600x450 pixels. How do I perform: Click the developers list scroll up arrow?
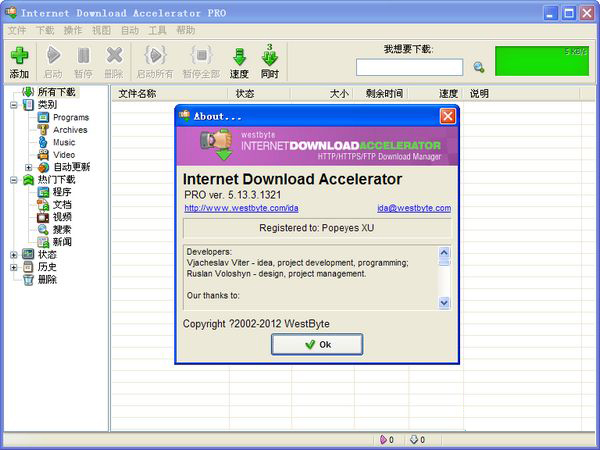[444, 253]
